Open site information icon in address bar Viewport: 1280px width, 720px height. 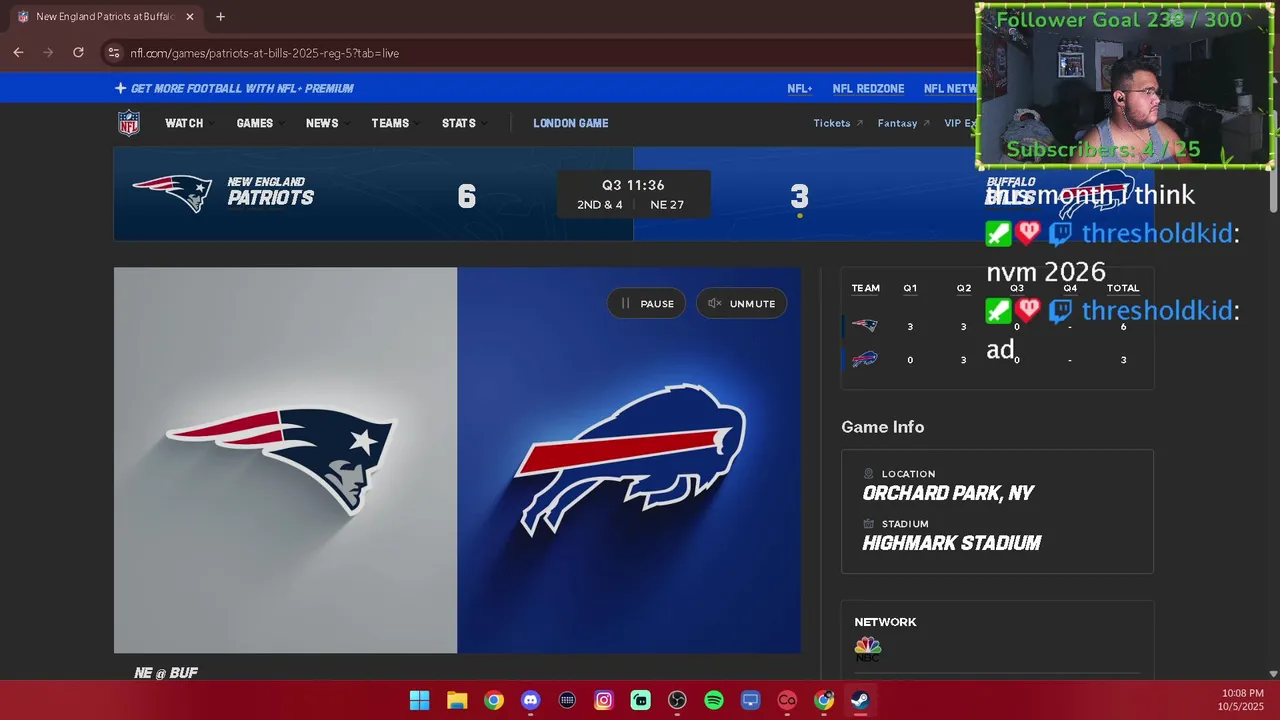coord(114,53)
